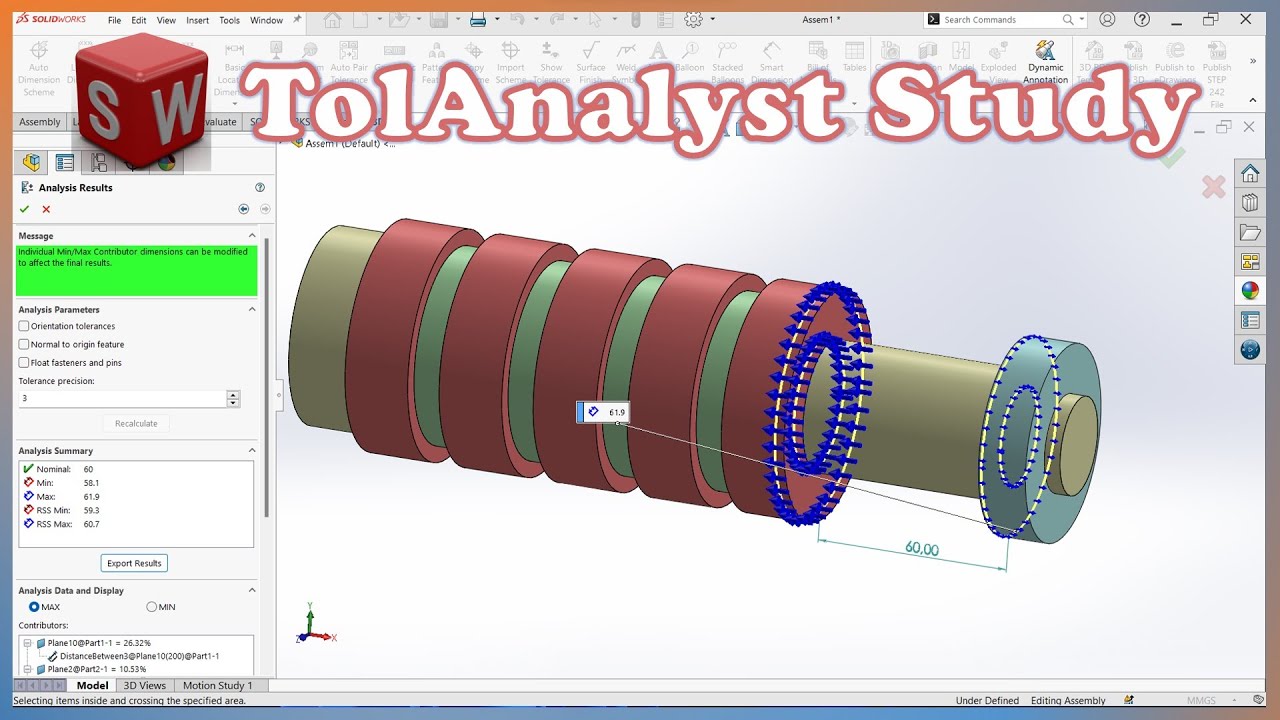Click the Options gear icon
Screen dimensions: 1280x720
[692, 19]
